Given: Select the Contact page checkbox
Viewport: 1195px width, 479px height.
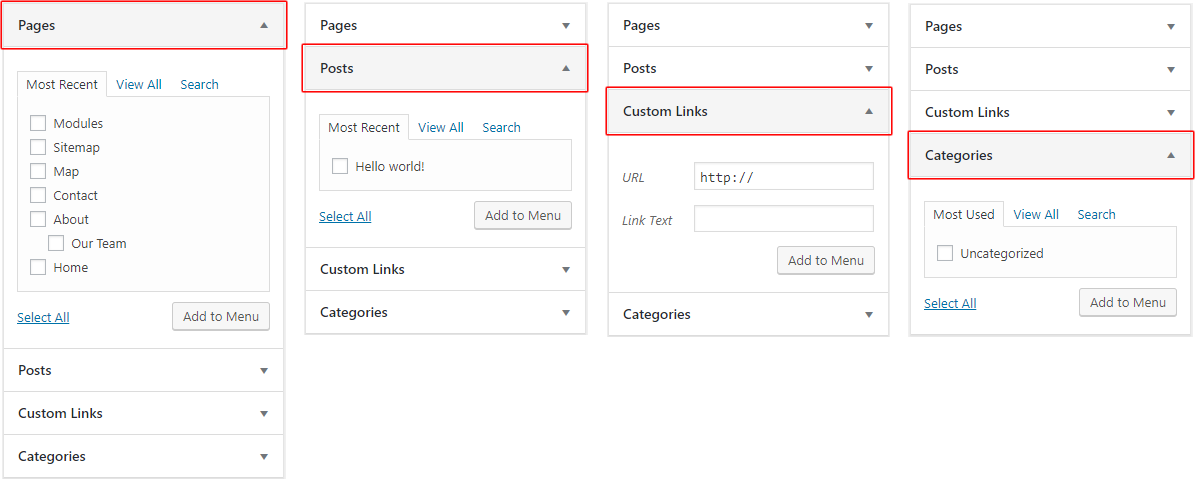Looking at the screenshot, I should pyautogui.click(x=38, y=196).
